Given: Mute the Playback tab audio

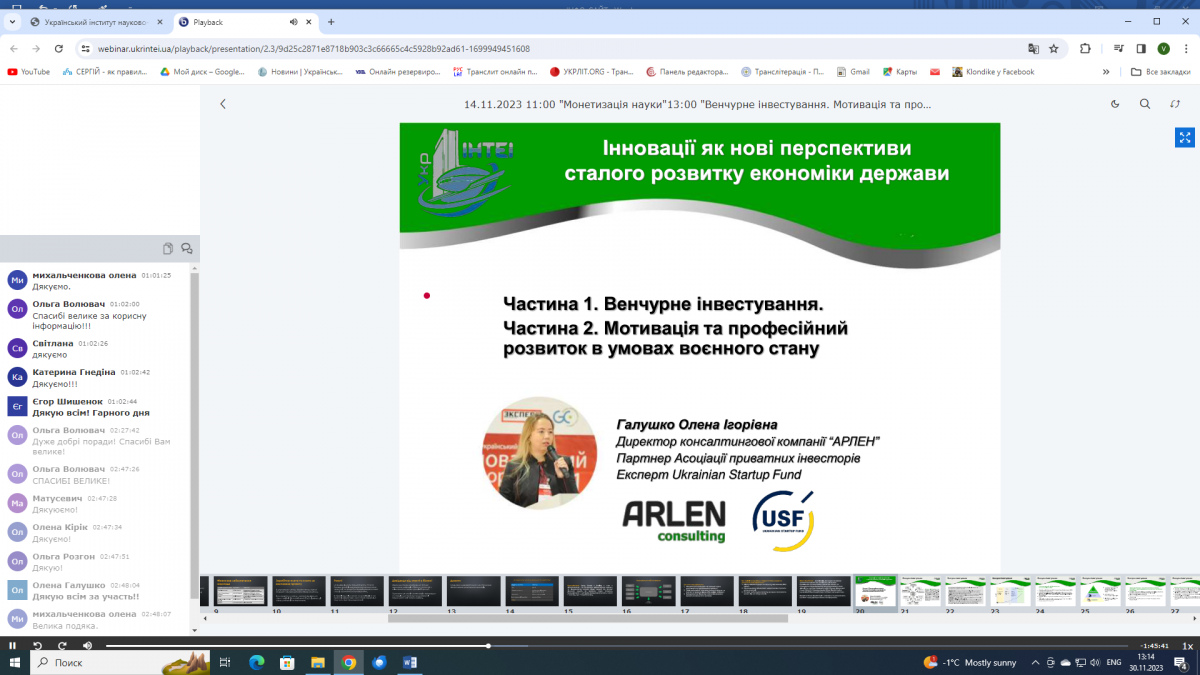Looking at the screenshot, I should 294,21.
